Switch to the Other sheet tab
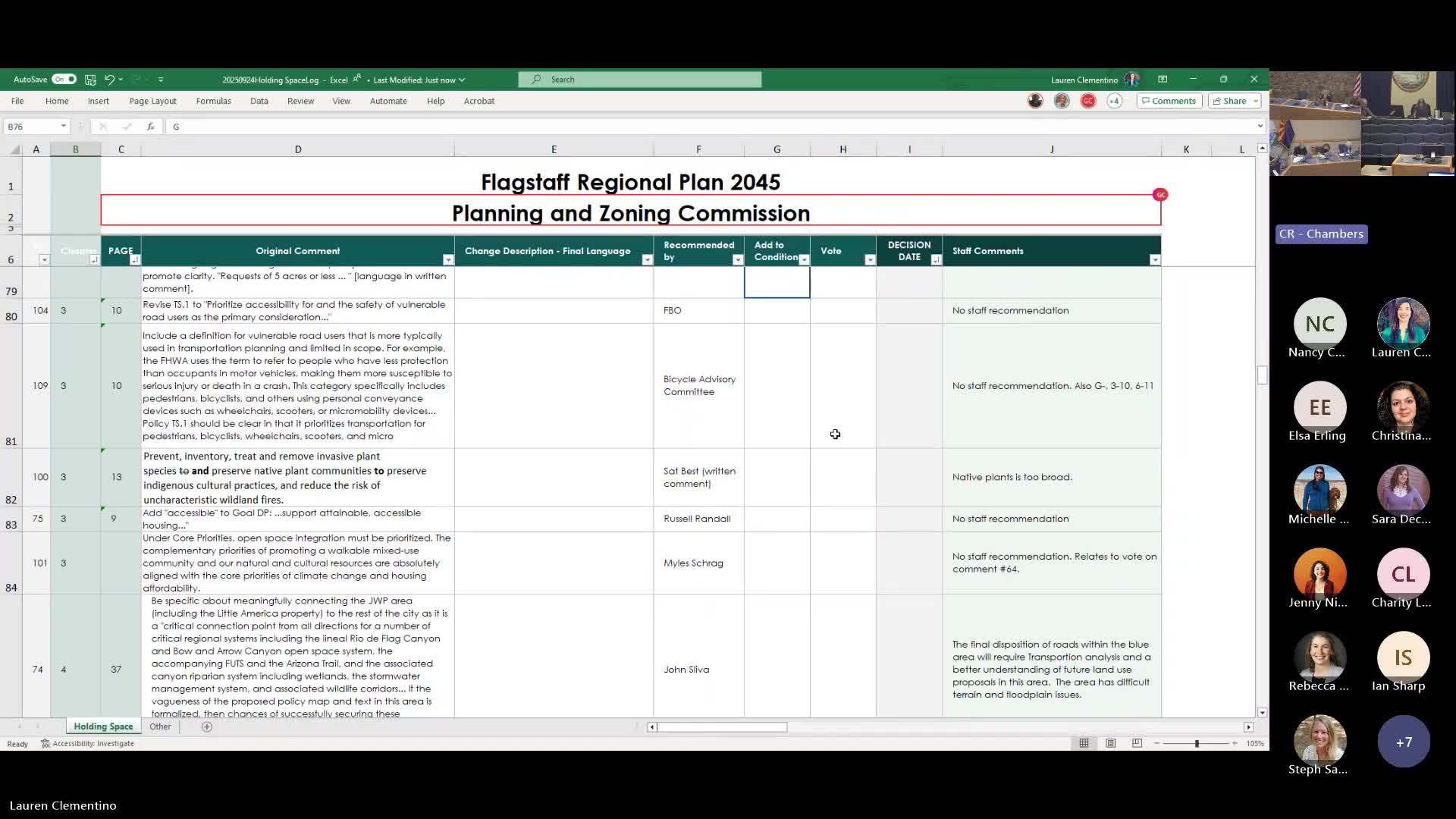1456x819 pixels. [160, 726]
